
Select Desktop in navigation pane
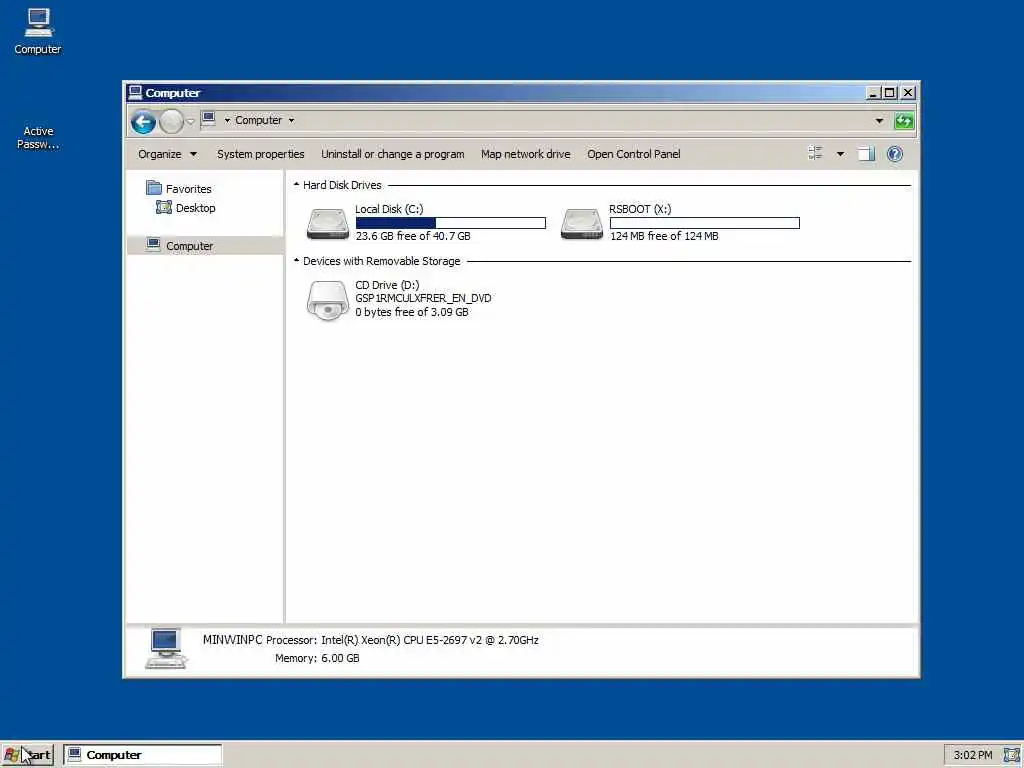click(186, 208)
